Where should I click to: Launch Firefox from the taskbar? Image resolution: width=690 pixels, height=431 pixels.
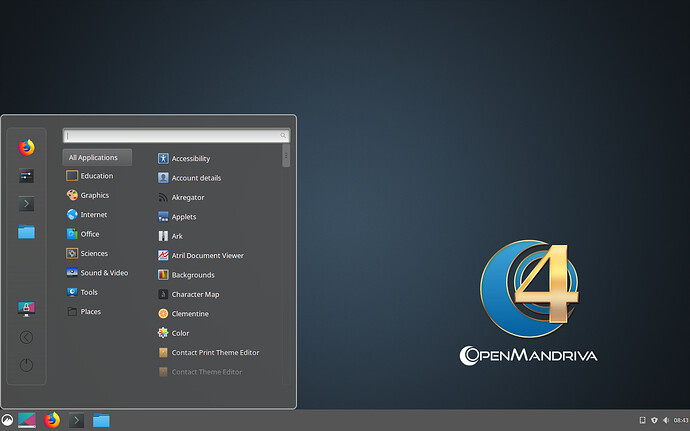point(52,420)
